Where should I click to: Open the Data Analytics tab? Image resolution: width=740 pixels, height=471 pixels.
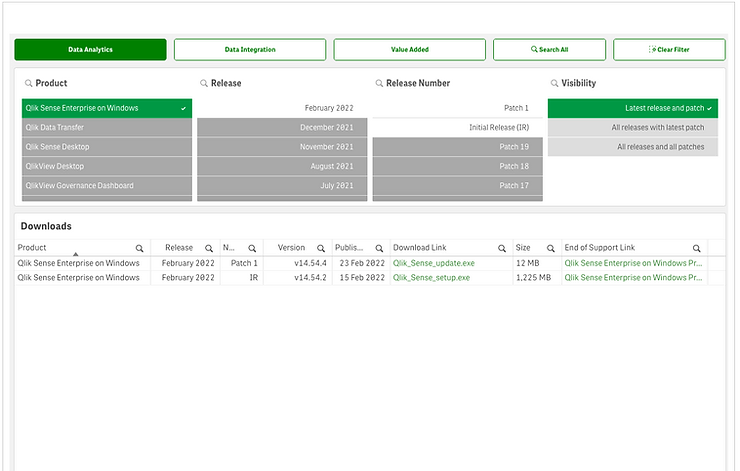coord(90,50)
